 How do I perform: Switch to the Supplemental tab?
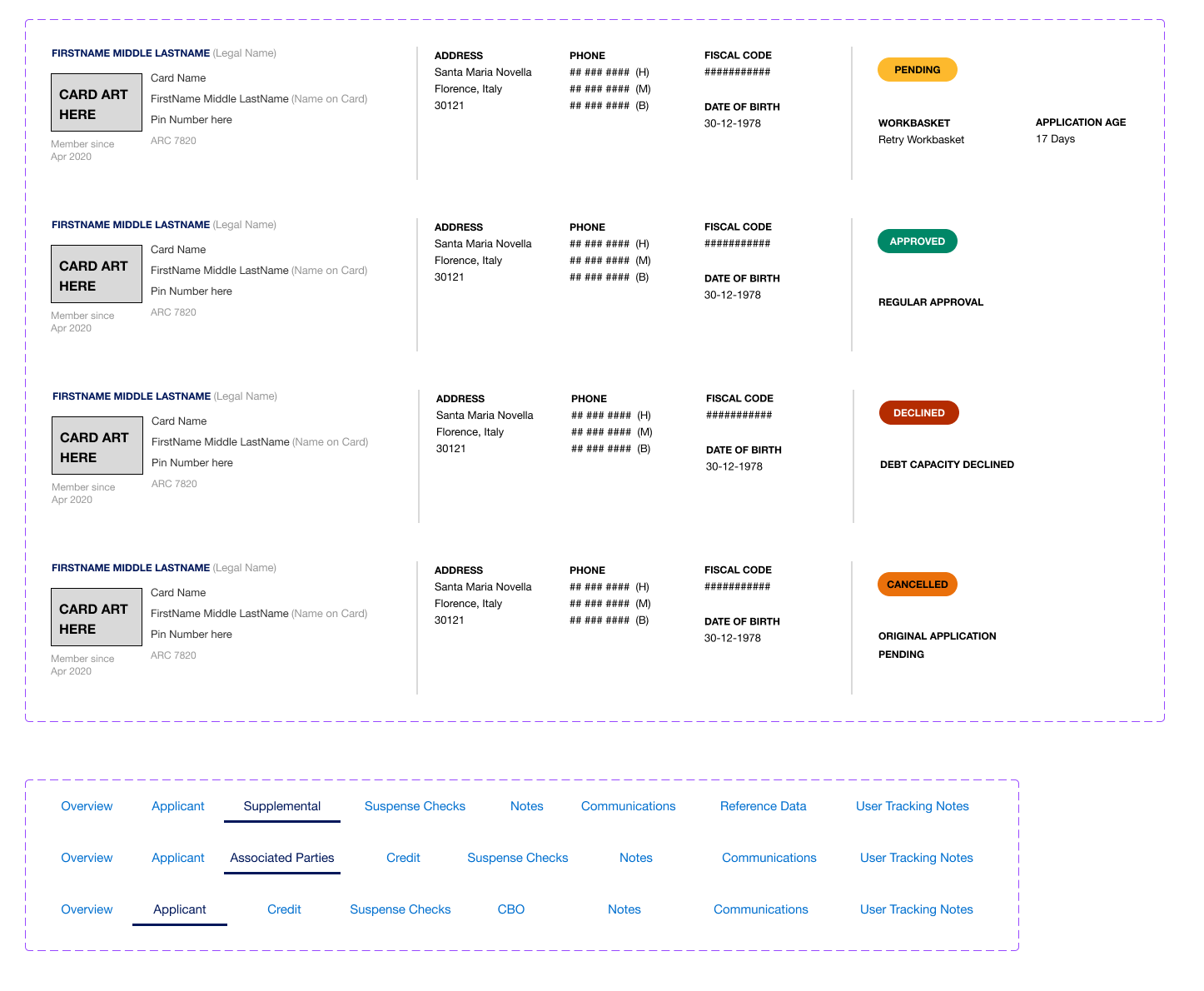(281, 805)
